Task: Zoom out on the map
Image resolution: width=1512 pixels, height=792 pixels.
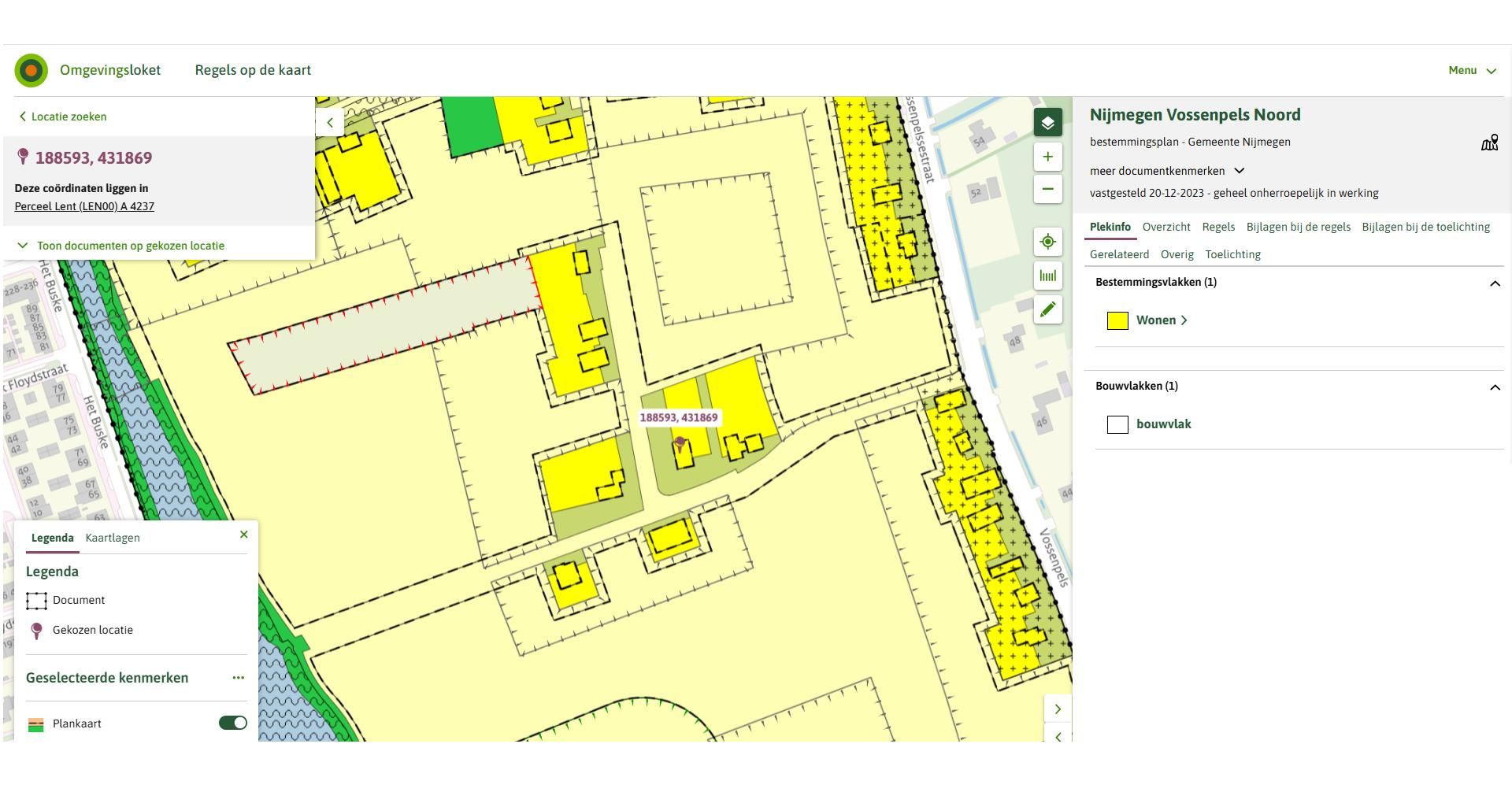Action: point(1047,189)
